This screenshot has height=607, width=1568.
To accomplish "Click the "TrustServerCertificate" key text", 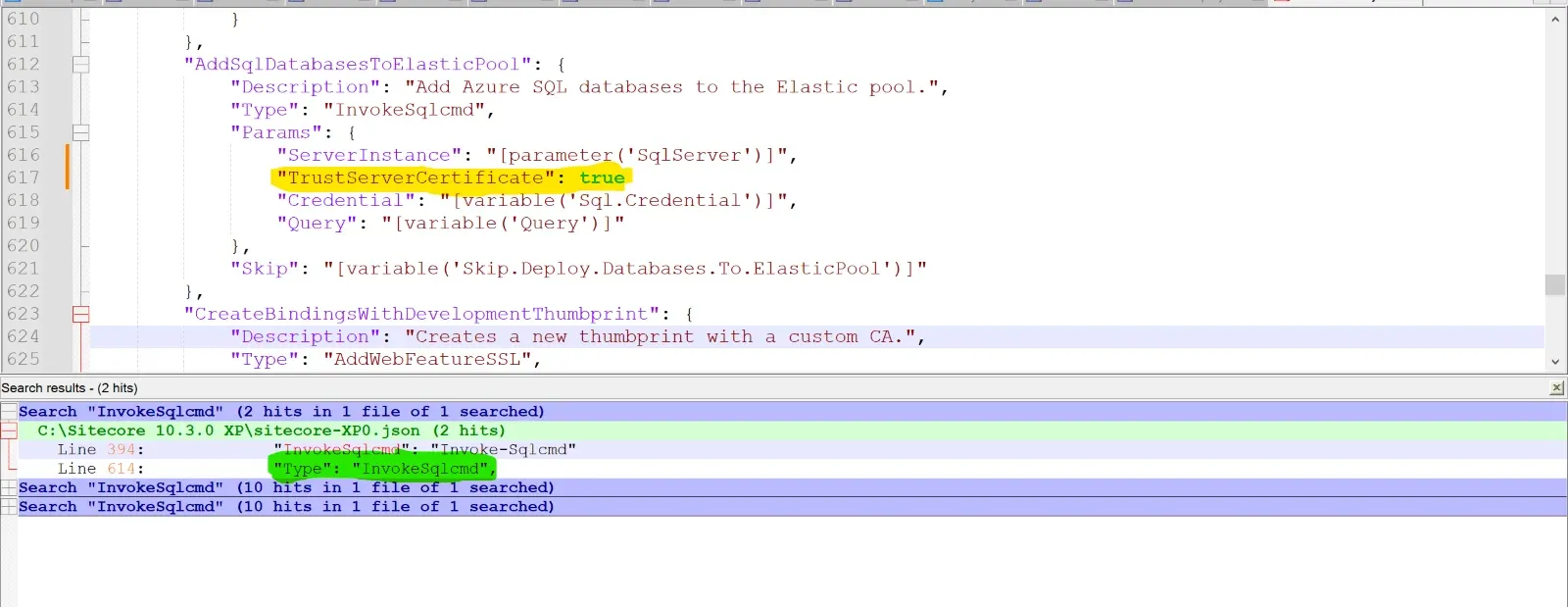I will (x=416, y=177).
